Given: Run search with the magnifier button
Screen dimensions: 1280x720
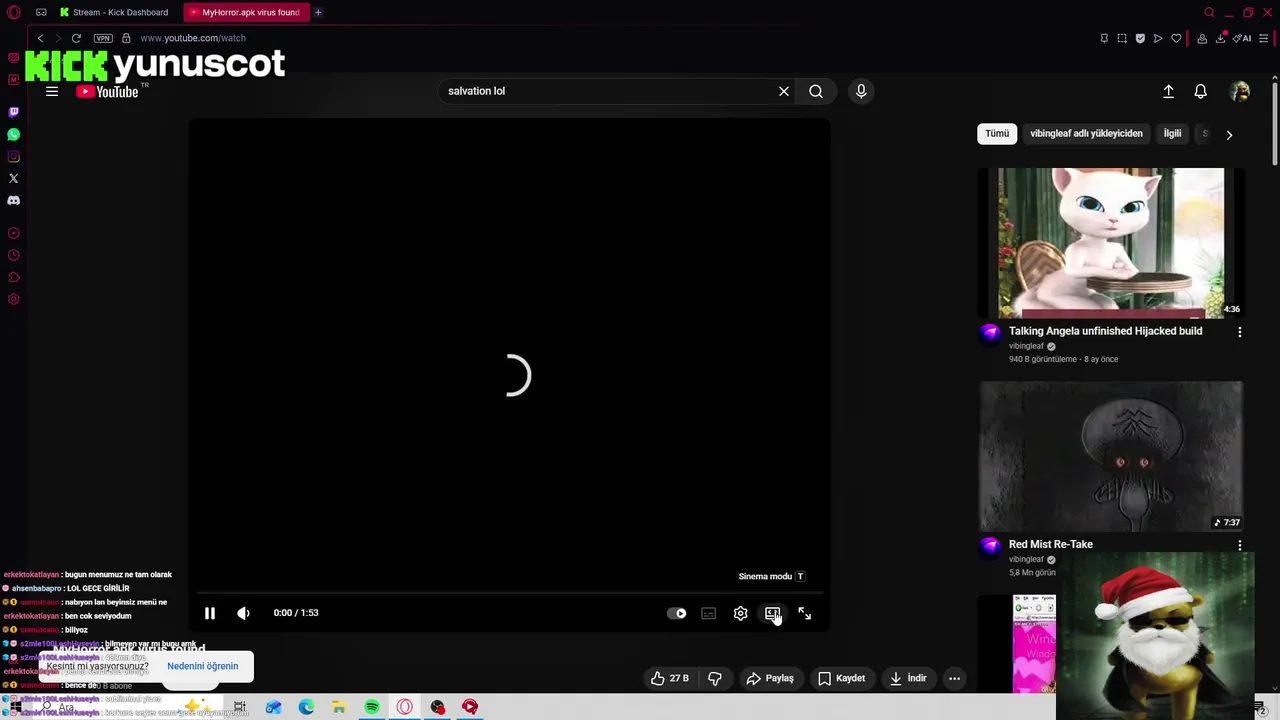Looking at the screenshot, I should (x=816, y=91).
